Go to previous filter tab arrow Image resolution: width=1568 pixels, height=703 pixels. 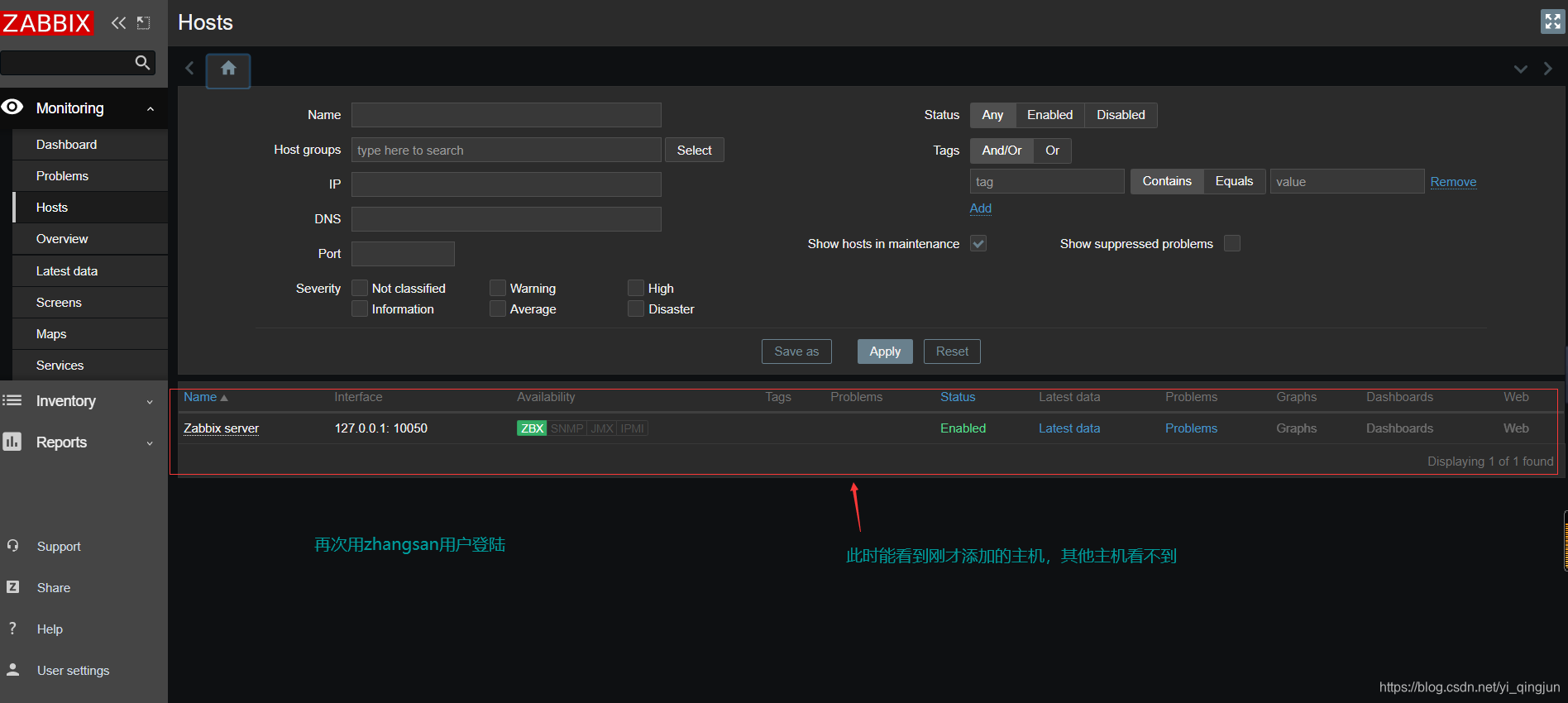coord(189,68)
